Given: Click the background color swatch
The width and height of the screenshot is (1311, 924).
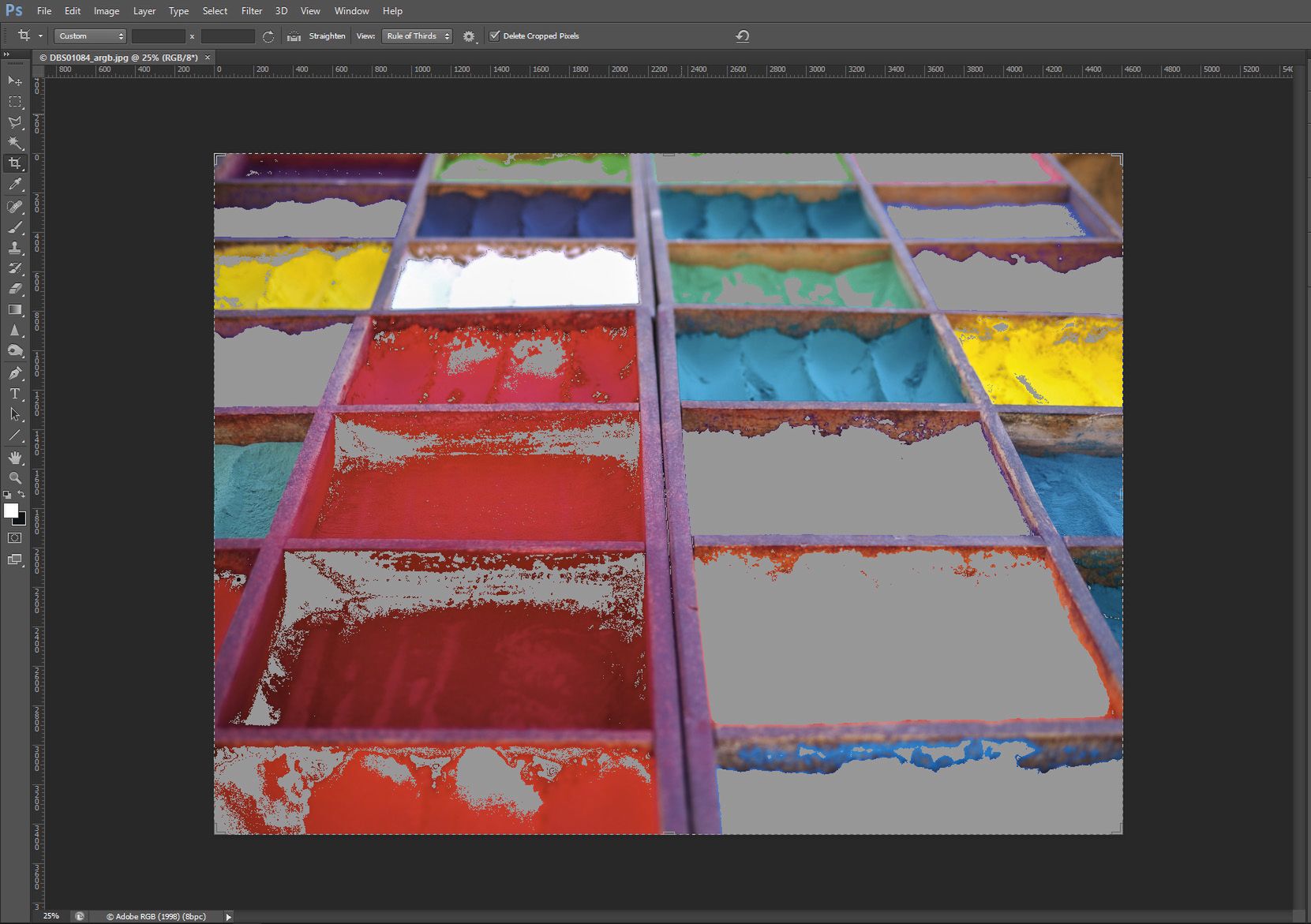Looking at the screenshot, I should [x=22, y=521].
